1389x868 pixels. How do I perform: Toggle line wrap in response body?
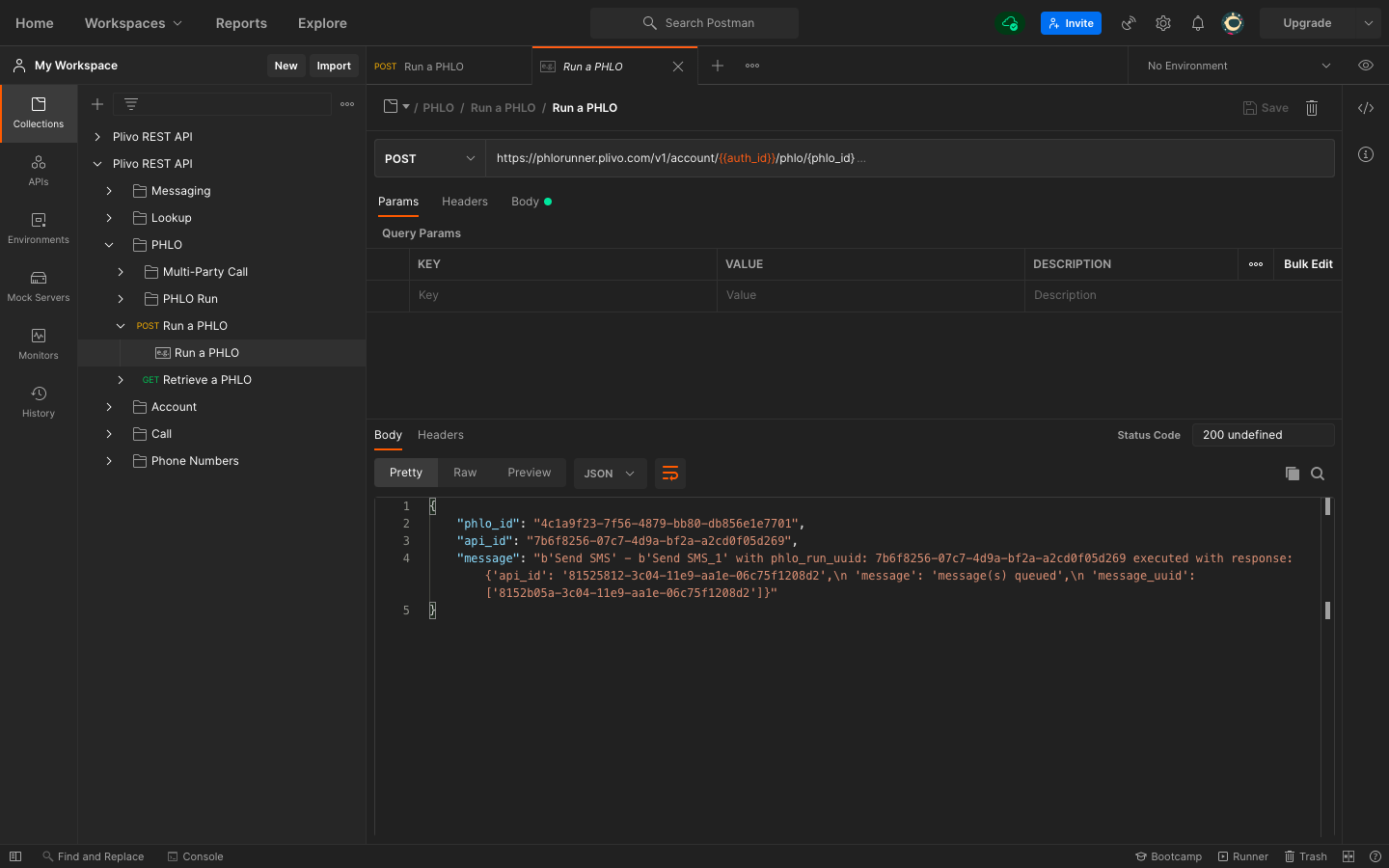coord(670,474)
